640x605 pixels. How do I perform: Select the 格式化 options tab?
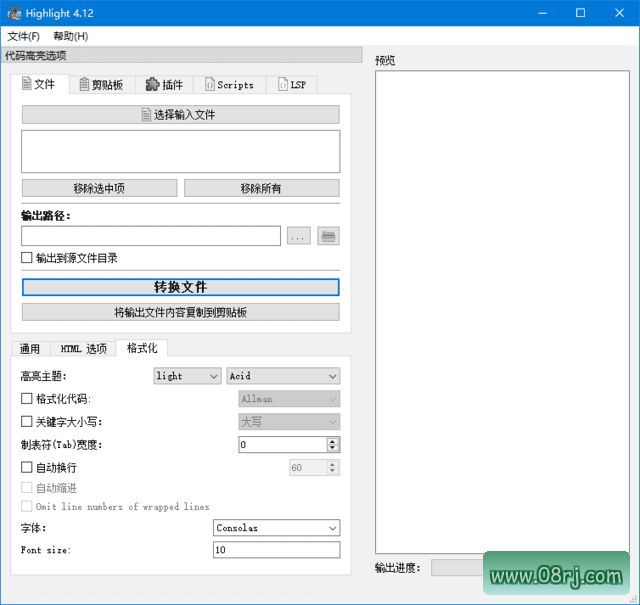142,348
